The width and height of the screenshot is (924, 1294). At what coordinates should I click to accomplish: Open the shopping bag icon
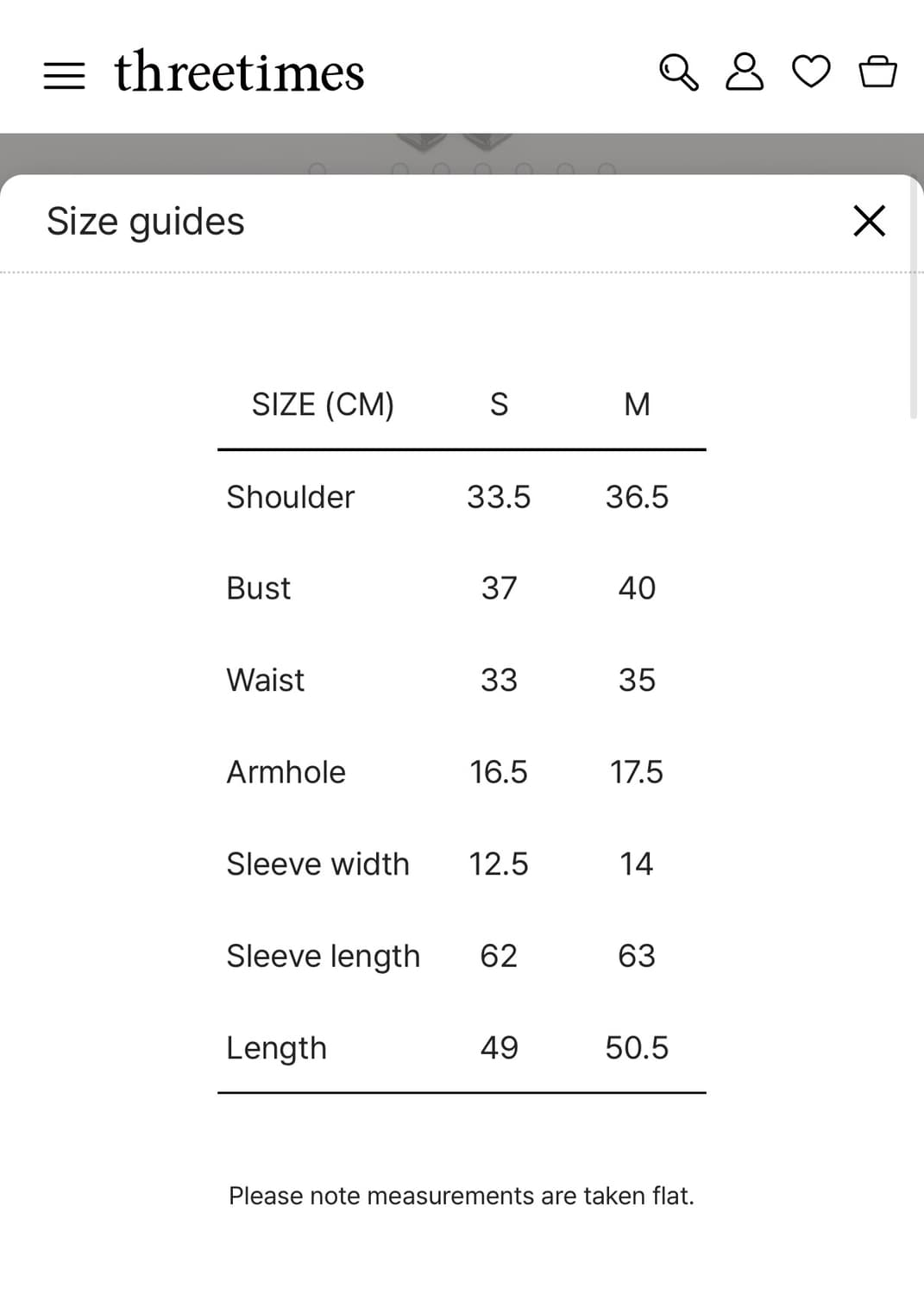click(x=877, y=72)
